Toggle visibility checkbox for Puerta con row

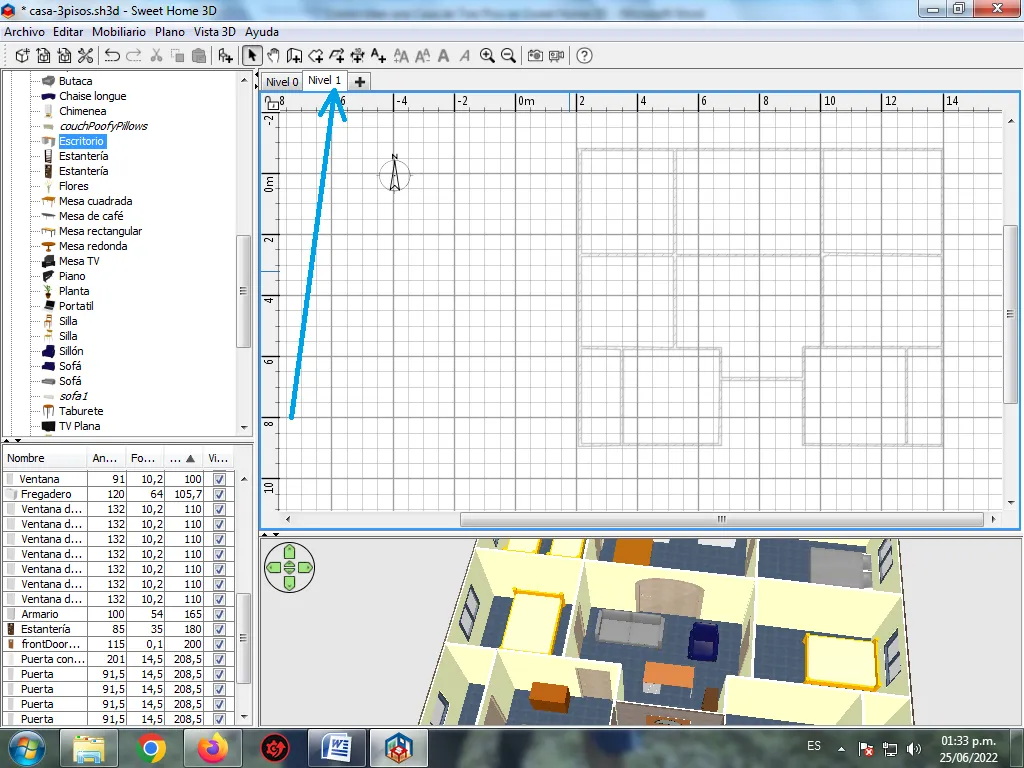[219, 660]
